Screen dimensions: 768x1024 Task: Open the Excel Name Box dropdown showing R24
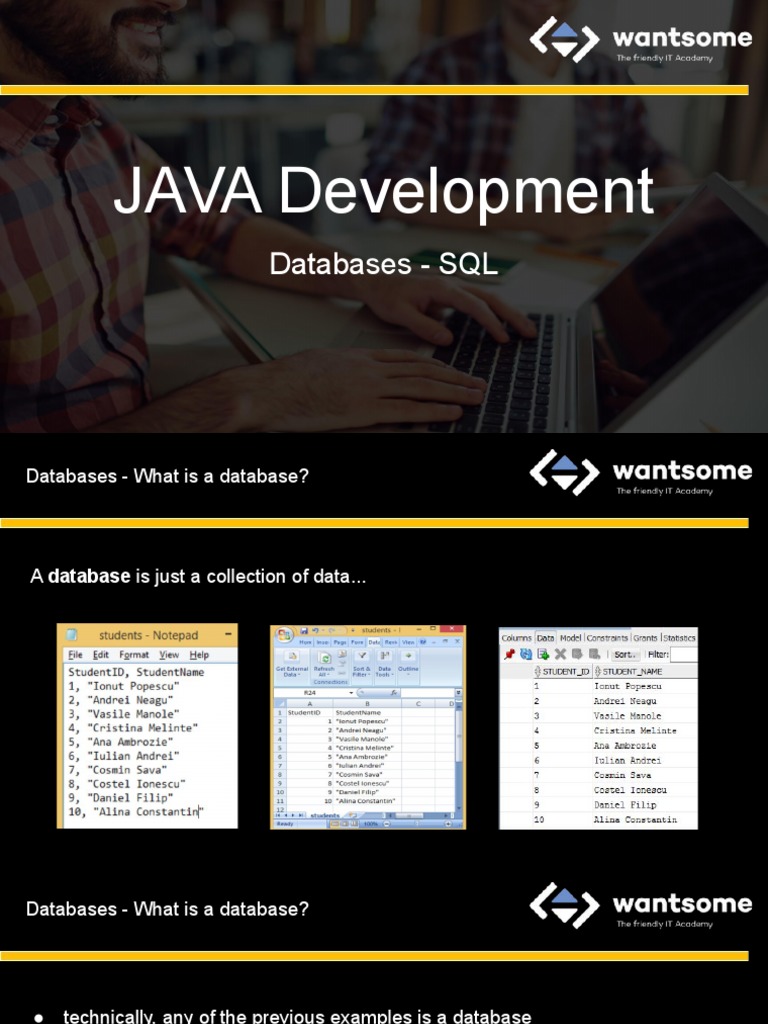351,692
